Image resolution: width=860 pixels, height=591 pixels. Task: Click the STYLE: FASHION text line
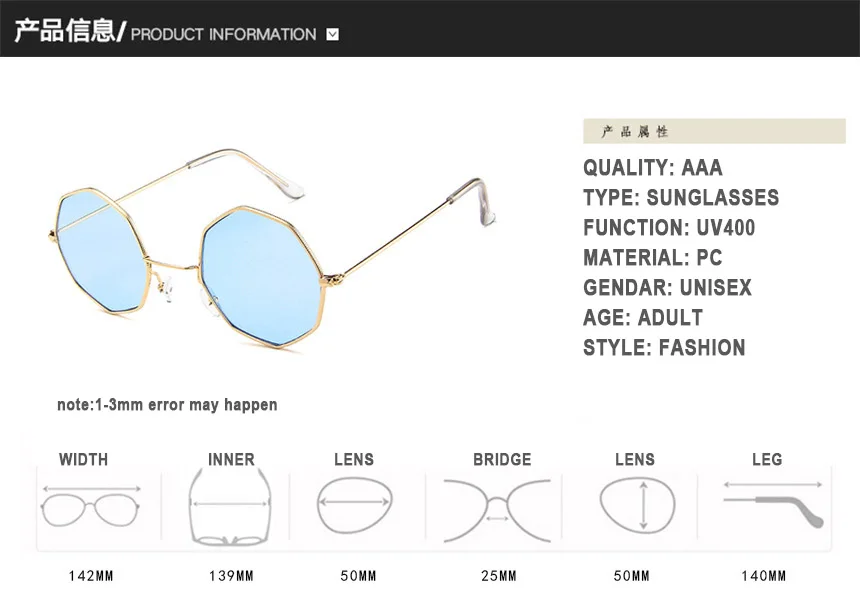664,348
